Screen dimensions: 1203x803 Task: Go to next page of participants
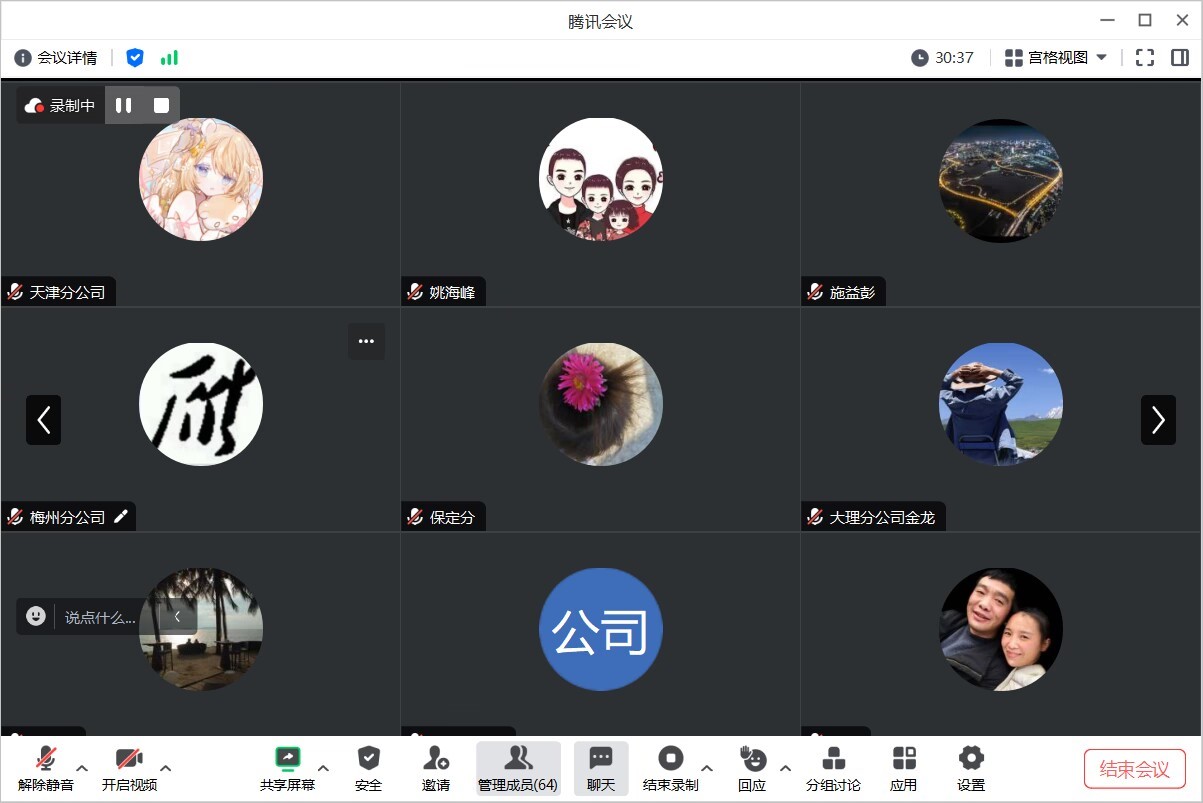coord(1158,420)
